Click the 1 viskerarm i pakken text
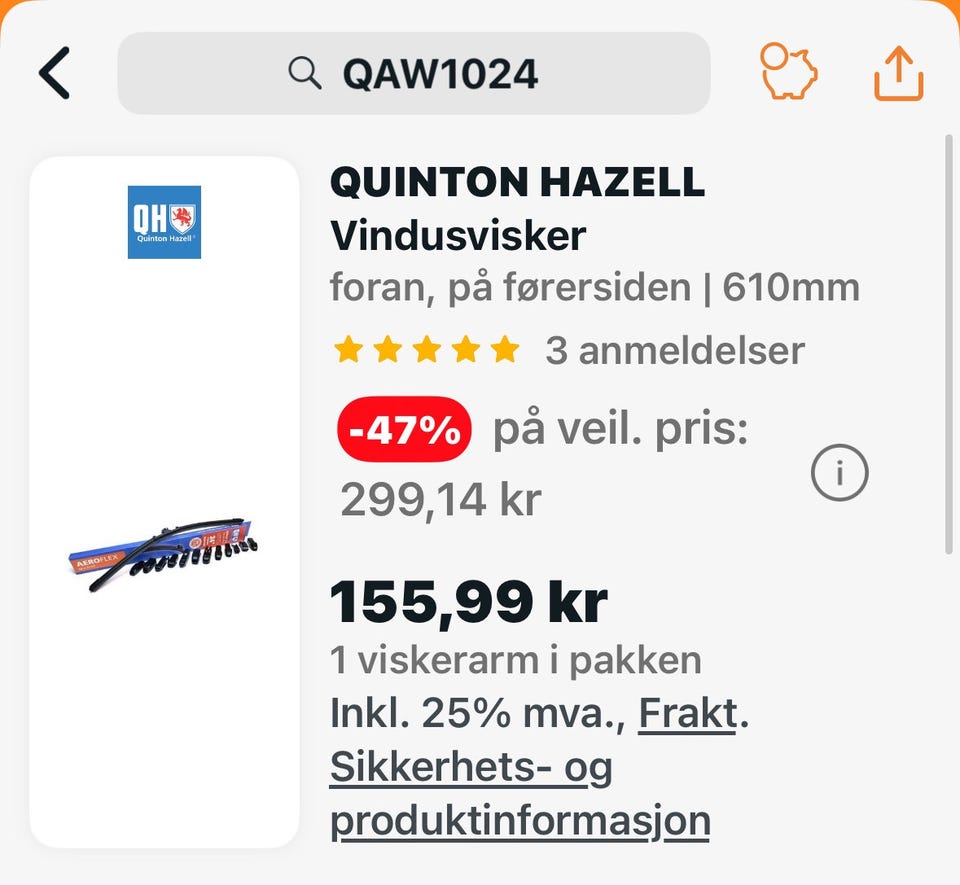 pos(516,660)
